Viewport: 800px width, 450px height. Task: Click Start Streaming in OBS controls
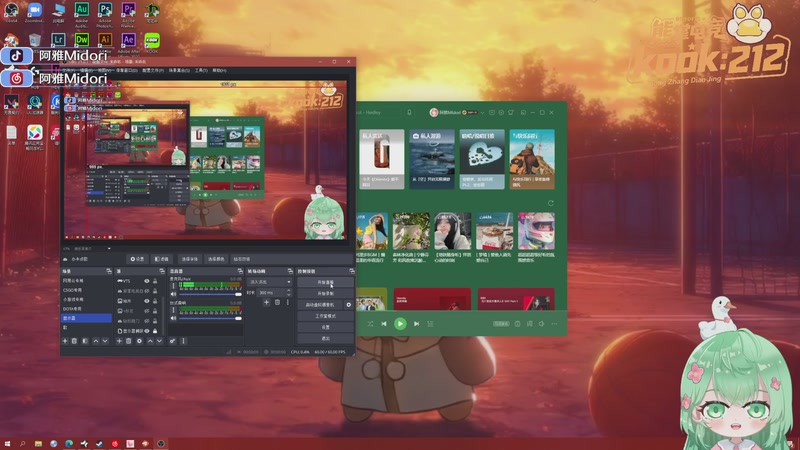(326, 282)
